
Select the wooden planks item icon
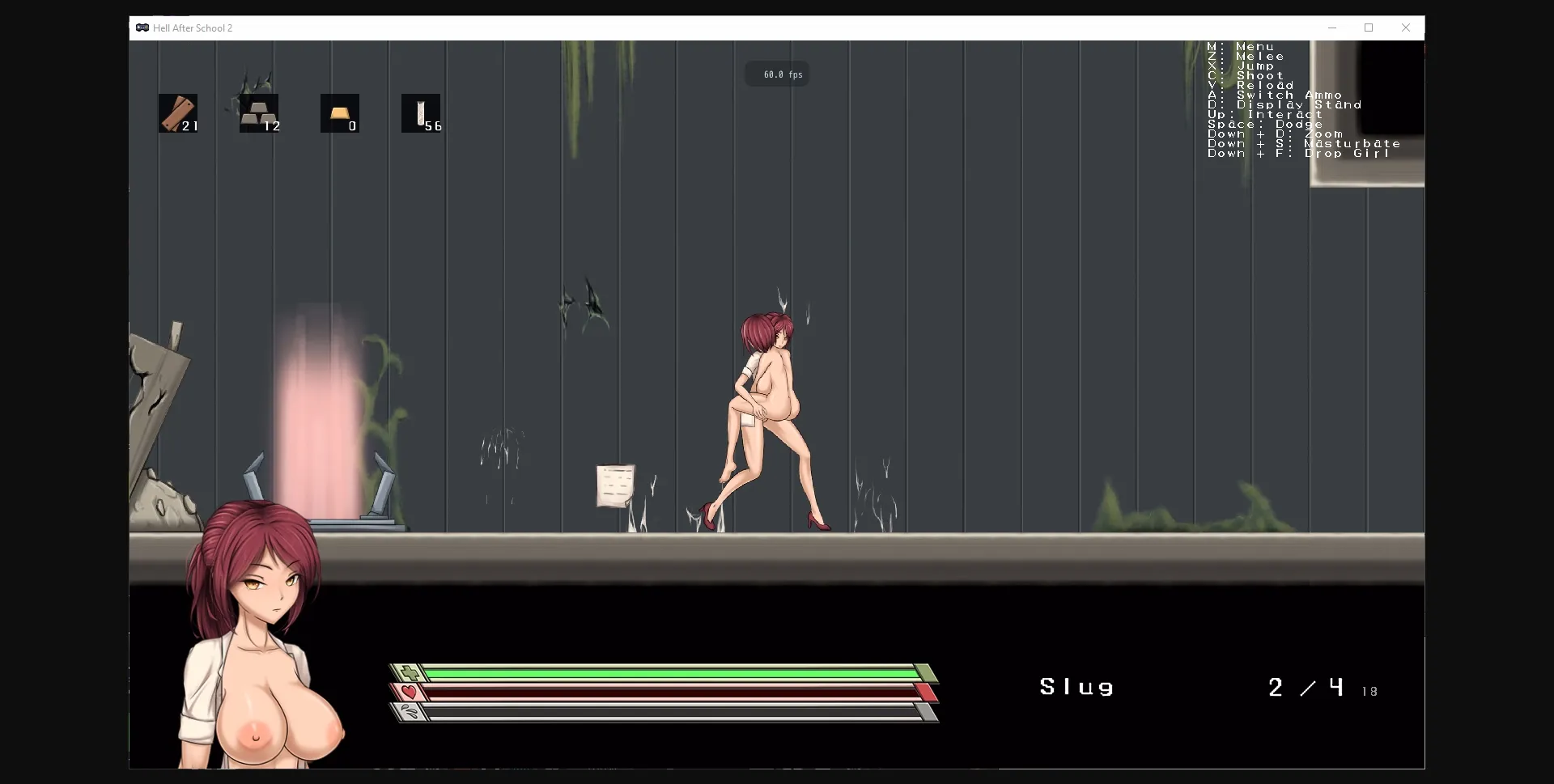point(178,113)
